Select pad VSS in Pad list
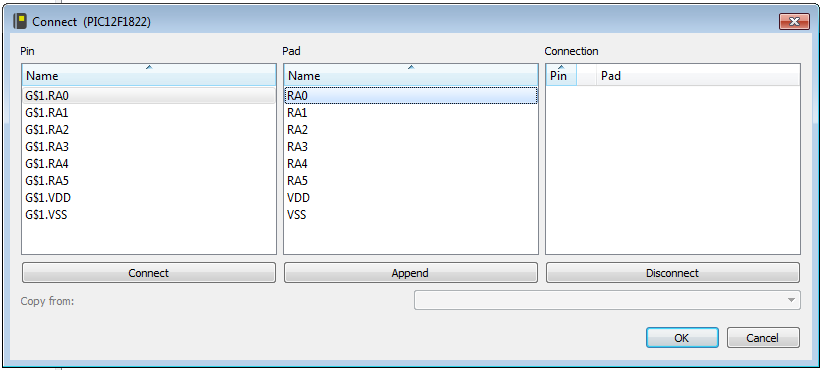822x370 pixels. (411, 215)
